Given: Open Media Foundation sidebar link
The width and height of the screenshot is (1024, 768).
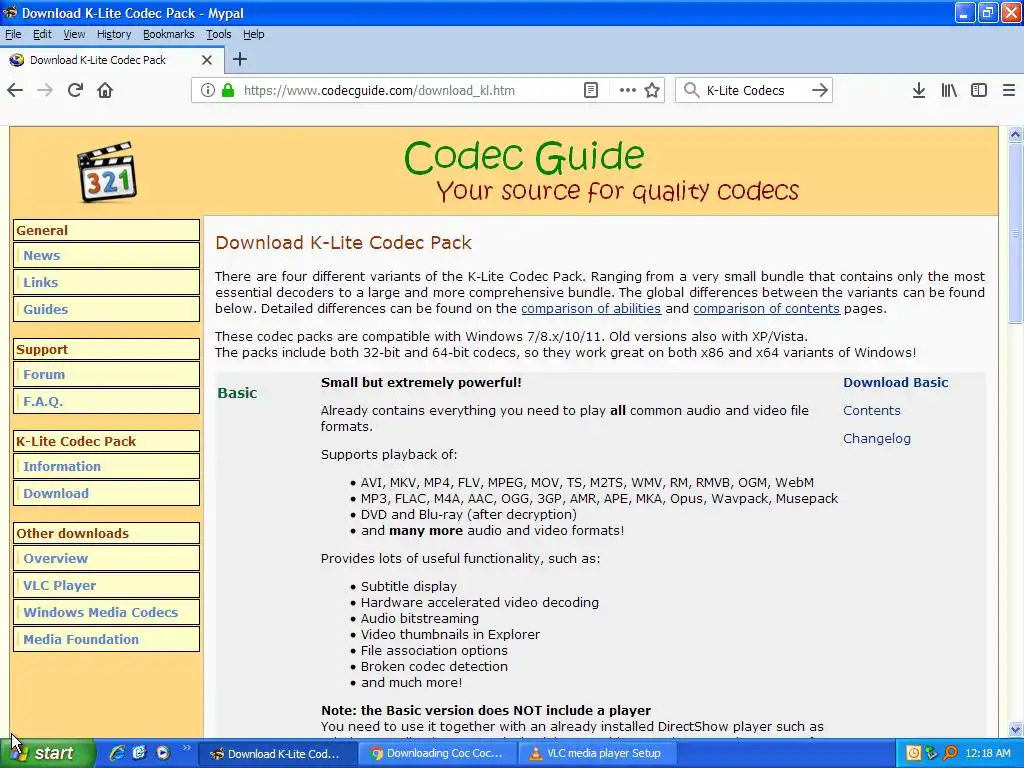Looking at the screenshot, I should pos(106,639).
